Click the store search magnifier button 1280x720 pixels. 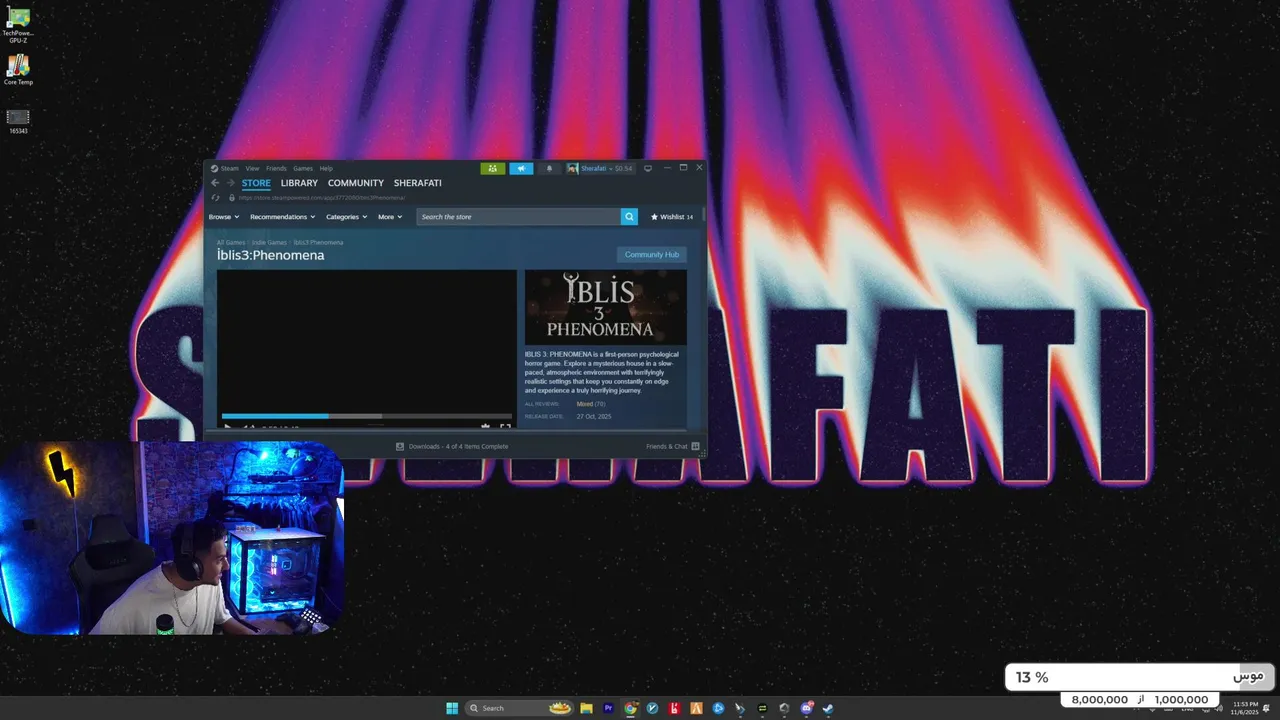click(629, 216)
